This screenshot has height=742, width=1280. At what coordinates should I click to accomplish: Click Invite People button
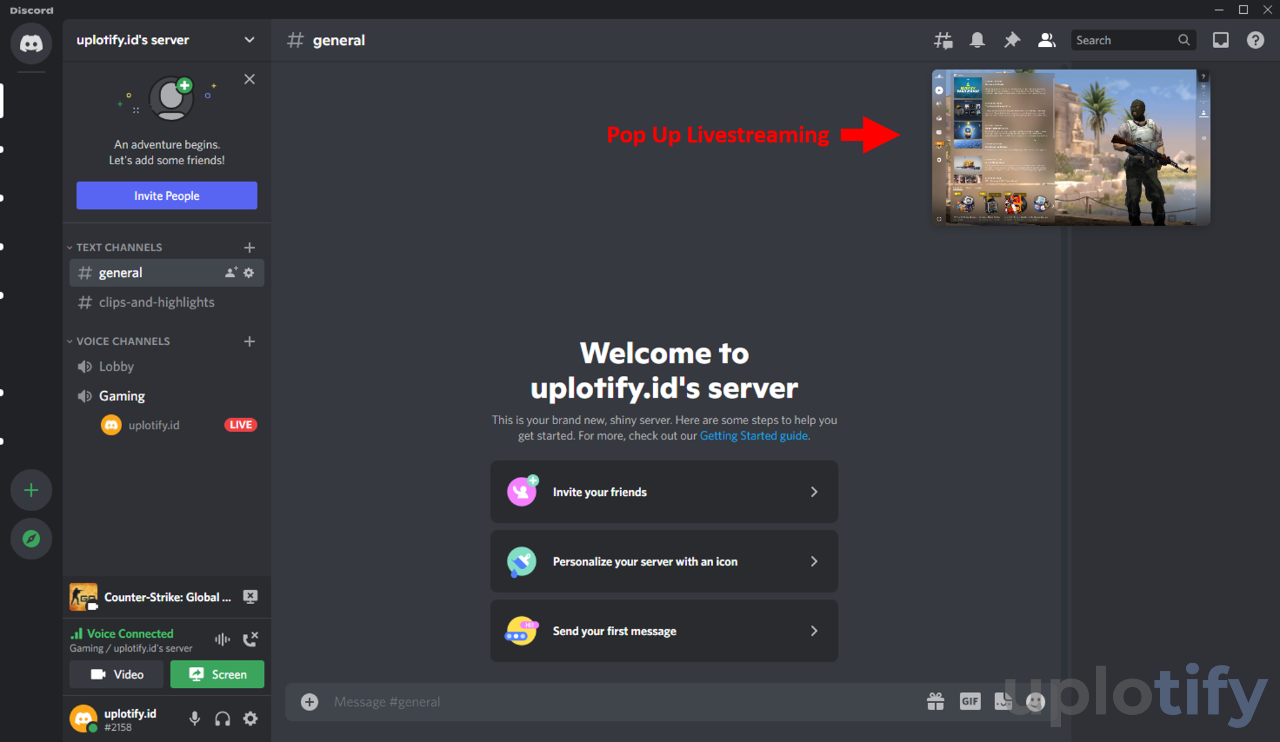click(167, 196)
